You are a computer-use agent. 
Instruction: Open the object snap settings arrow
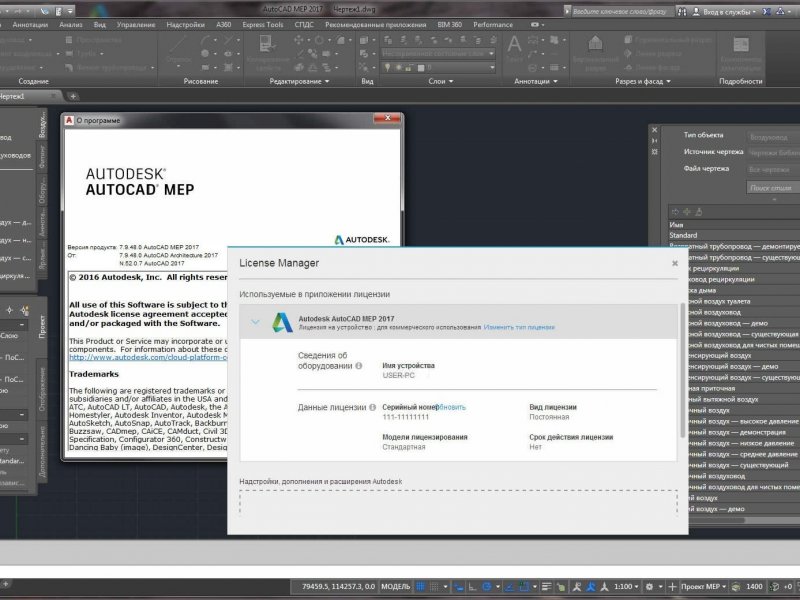[535, 587]
